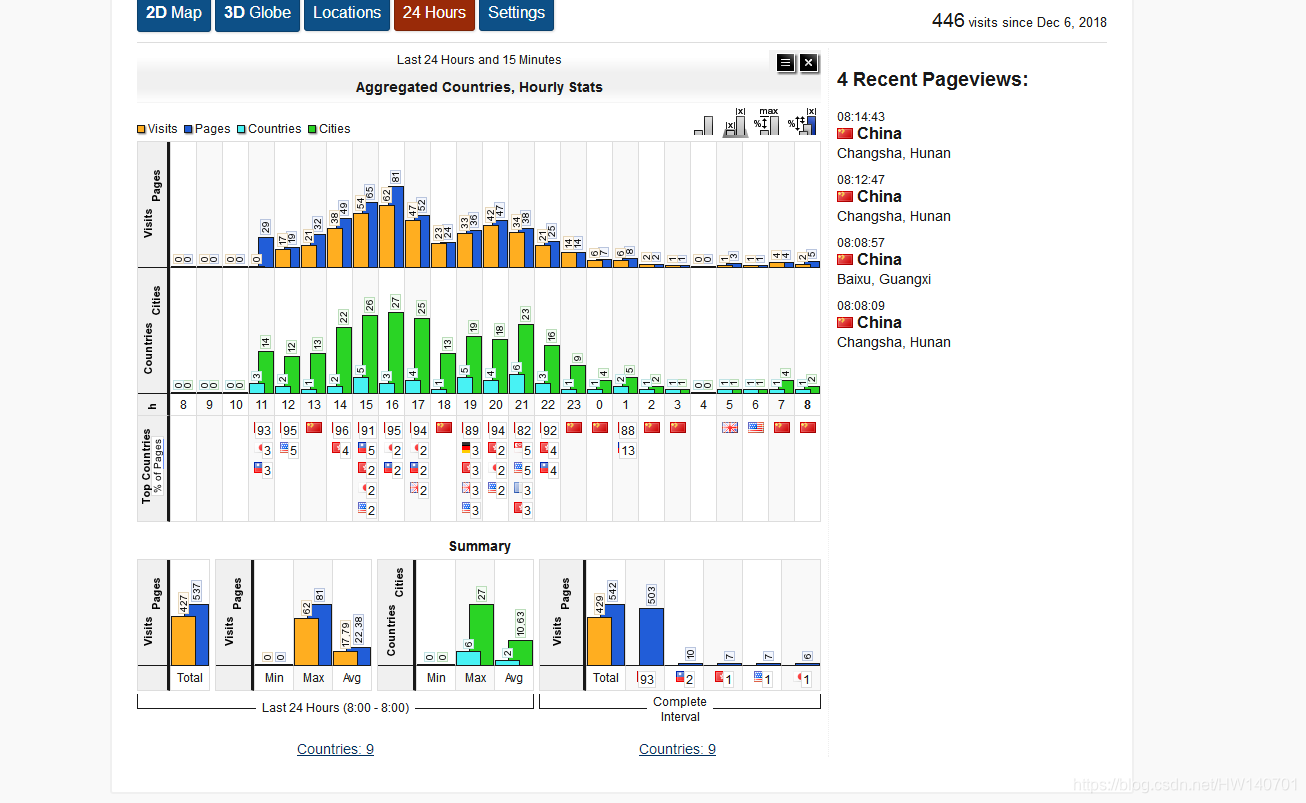Click the green 27 cities bar at hour 16
The width and height of the screenshot is (1306, 803).
coord(396,353)
